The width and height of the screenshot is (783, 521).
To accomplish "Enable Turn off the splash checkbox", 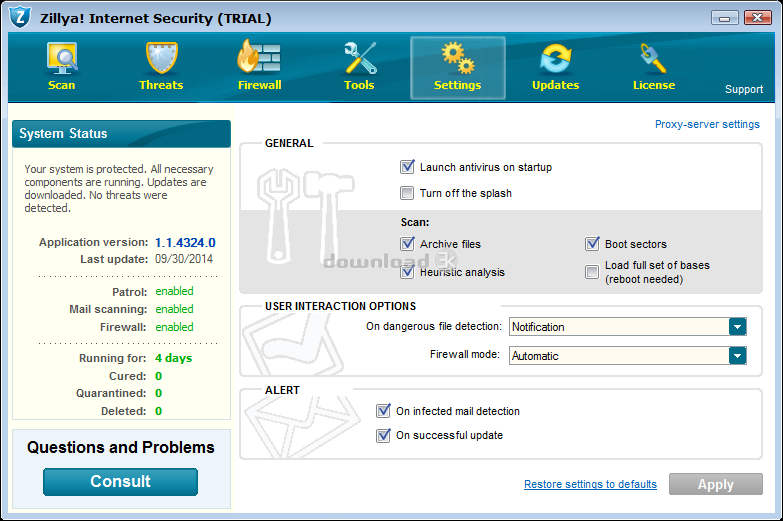I will click(x=407, y=193).
